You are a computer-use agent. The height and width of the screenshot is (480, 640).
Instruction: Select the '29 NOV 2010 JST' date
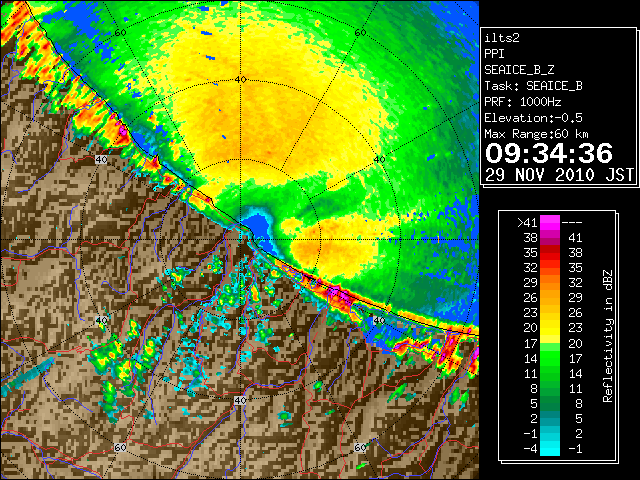point(559,175)
